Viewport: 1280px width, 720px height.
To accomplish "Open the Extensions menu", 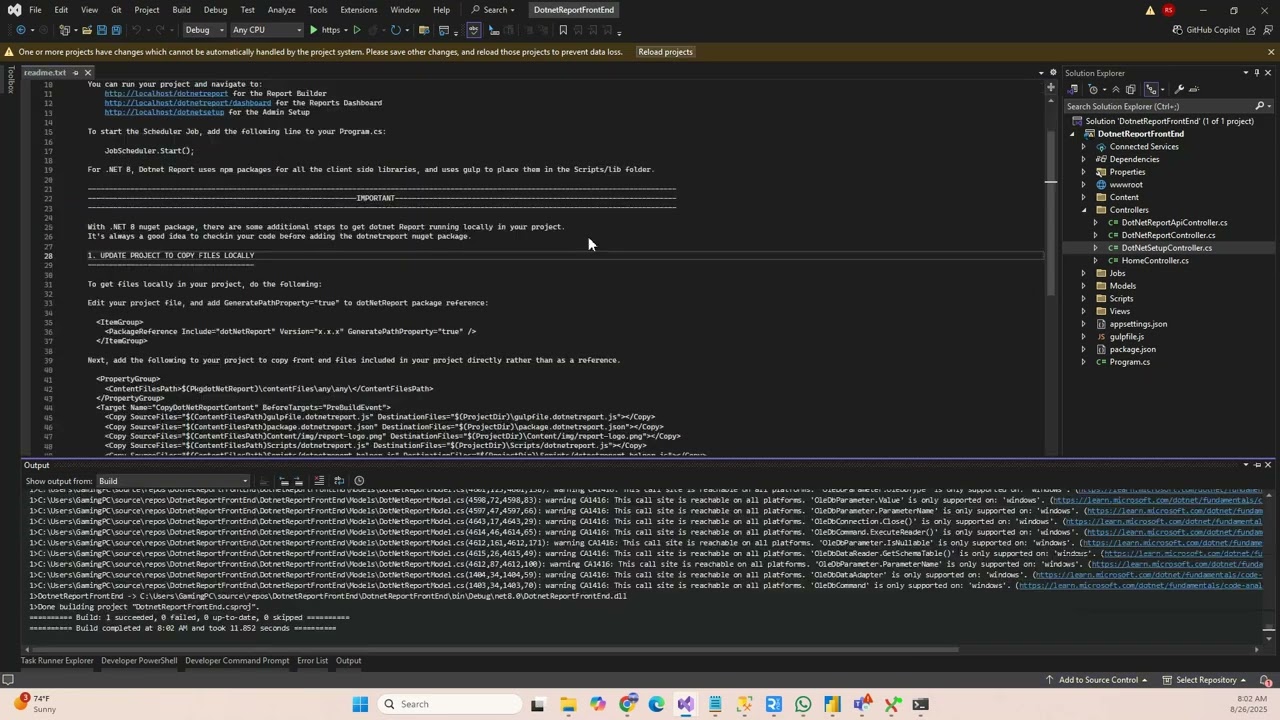I will click(358, 10).
